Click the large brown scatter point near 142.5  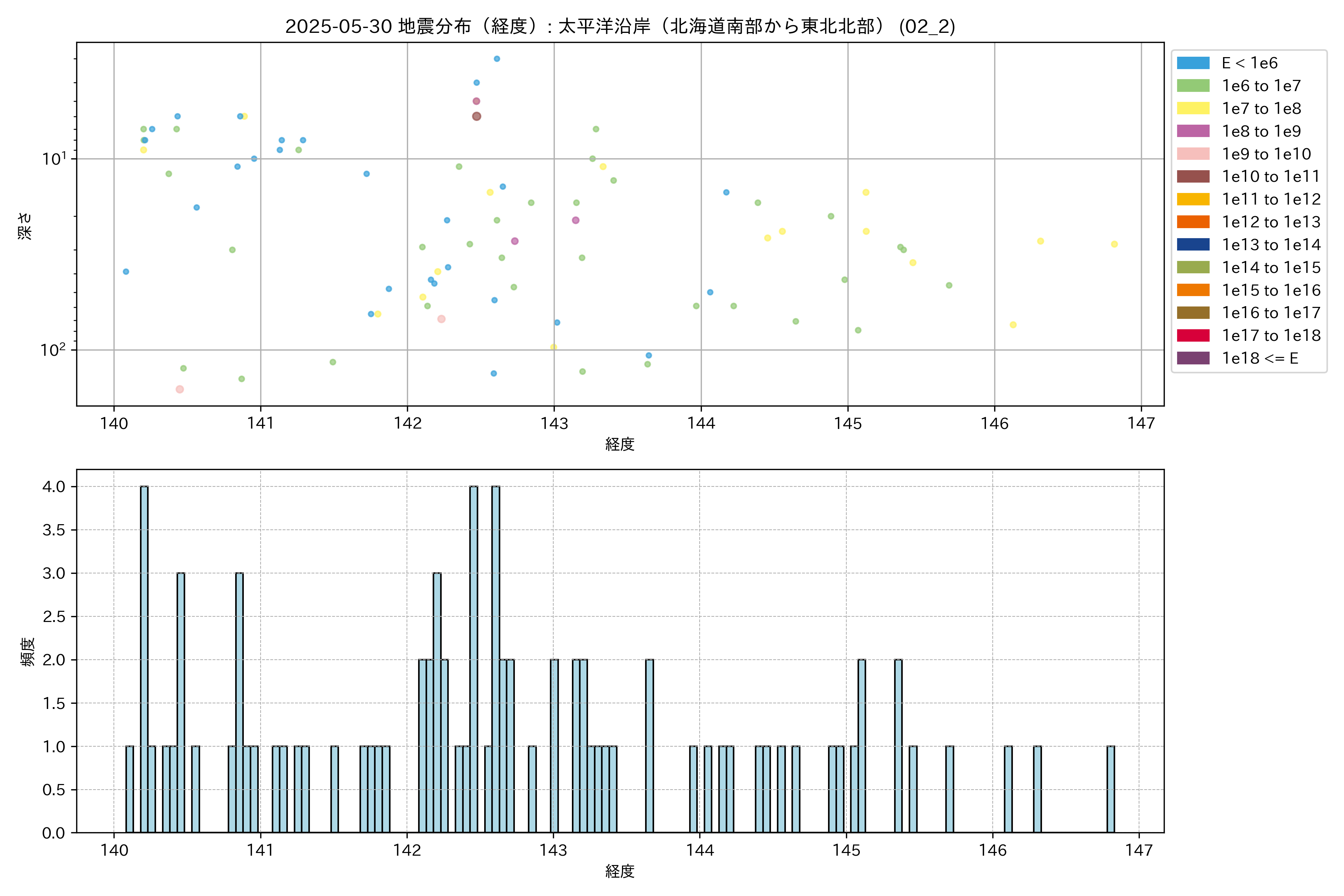pyautogui.click(x=477, y=116)
